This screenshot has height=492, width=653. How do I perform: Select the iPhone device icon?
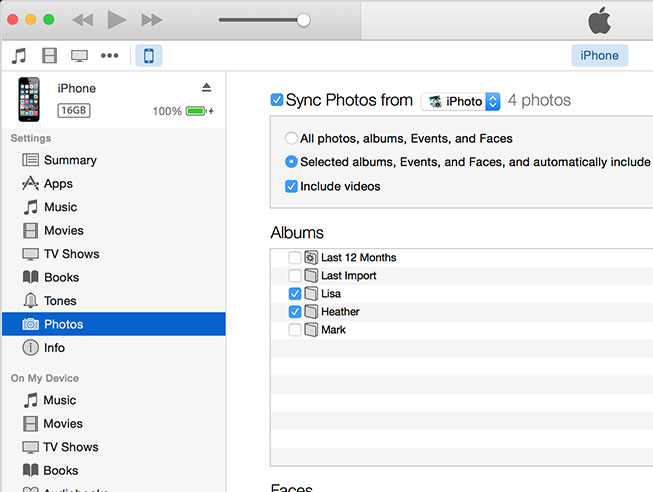tap(148, 55)
